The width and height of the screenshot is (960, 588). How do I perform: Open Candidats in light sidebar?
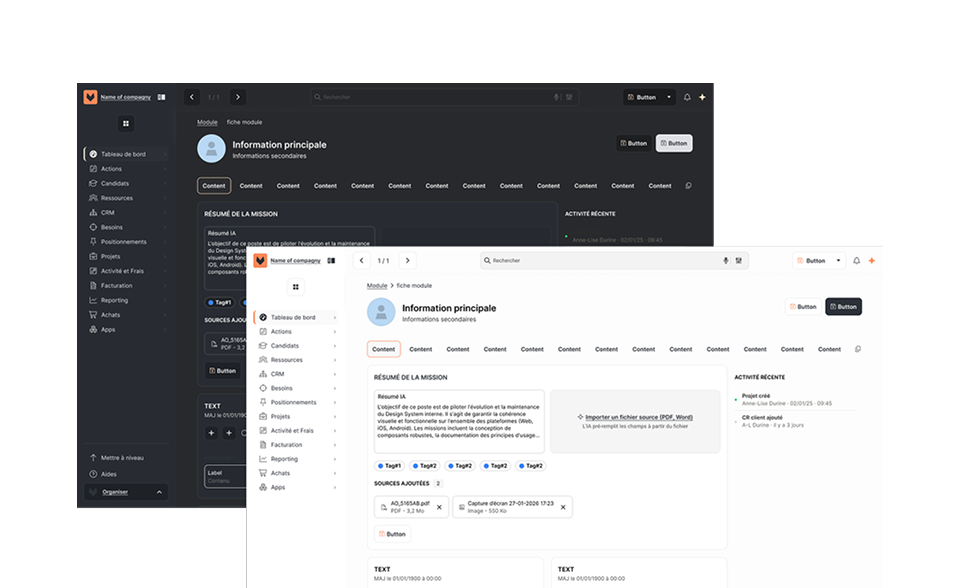[x=296, y=345]
